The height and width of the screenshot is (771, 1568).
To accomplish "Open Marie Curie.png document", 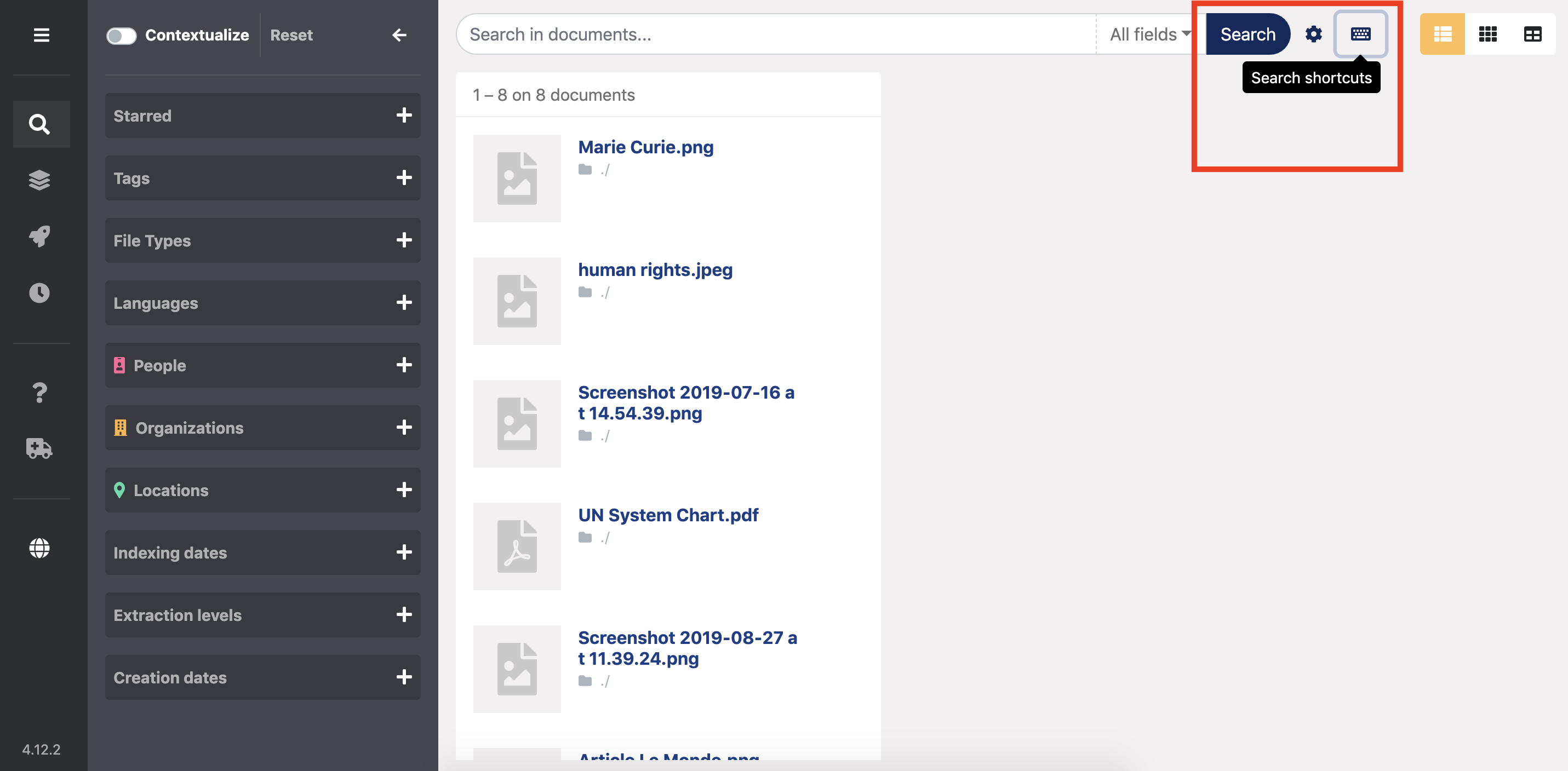I will tap(646, 147).
